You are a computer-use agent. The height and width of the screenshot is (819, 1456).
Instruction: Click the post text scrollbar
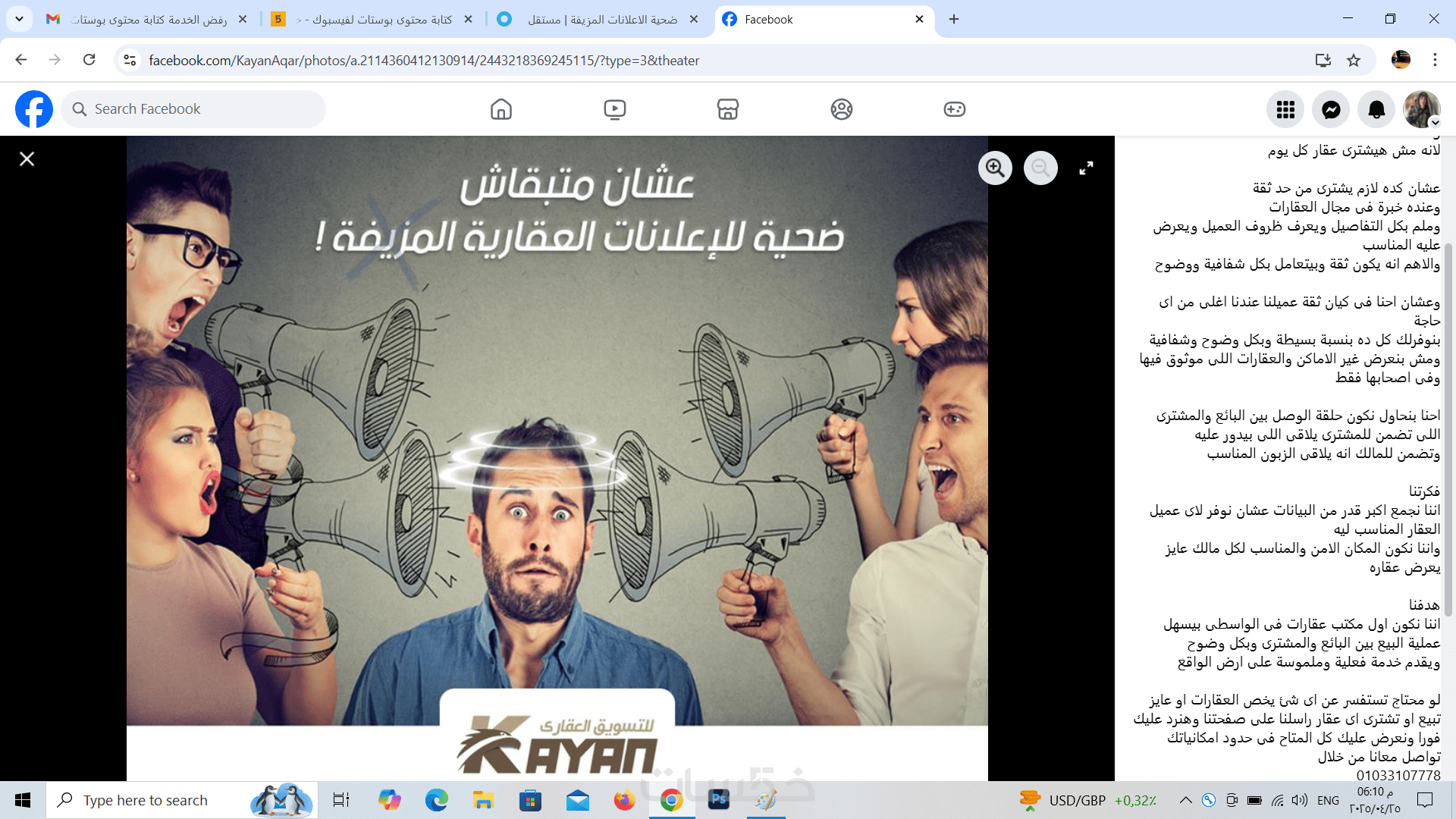pos(1448,428)
